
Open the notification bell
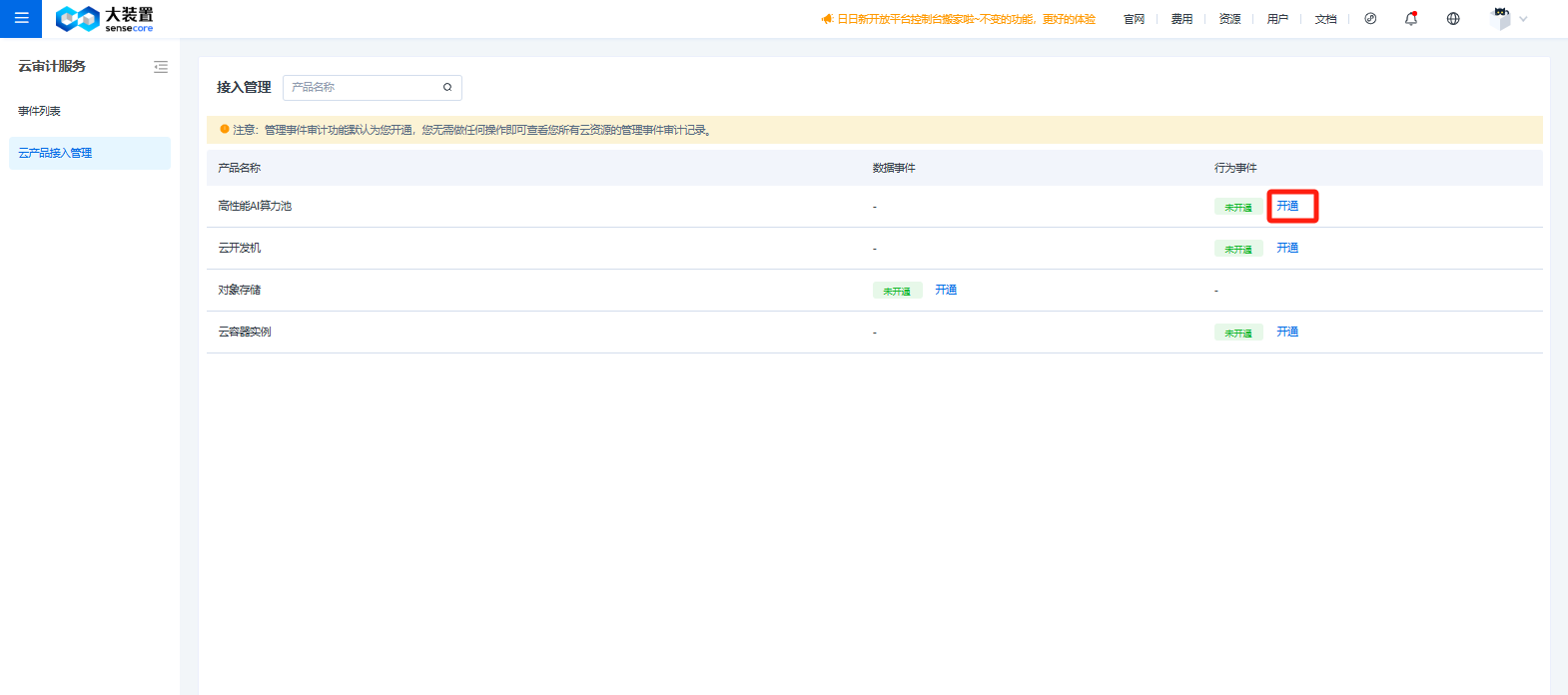(x=1411, y=19)
